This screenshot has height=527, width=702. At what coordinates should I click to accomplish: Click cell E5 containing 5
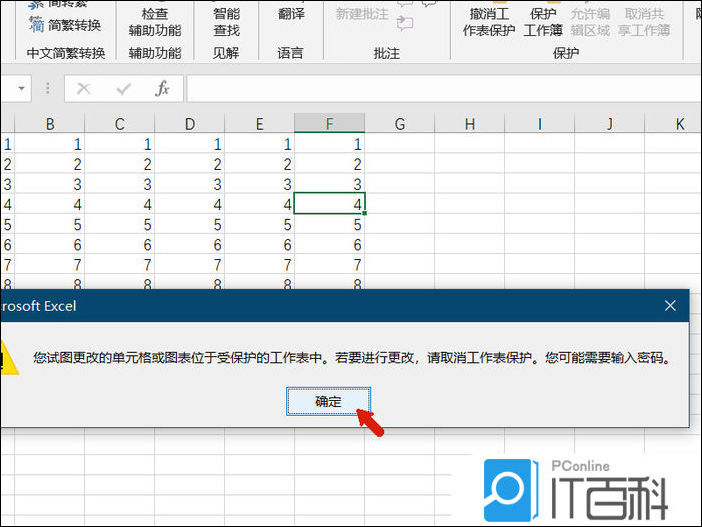(259, 224)
